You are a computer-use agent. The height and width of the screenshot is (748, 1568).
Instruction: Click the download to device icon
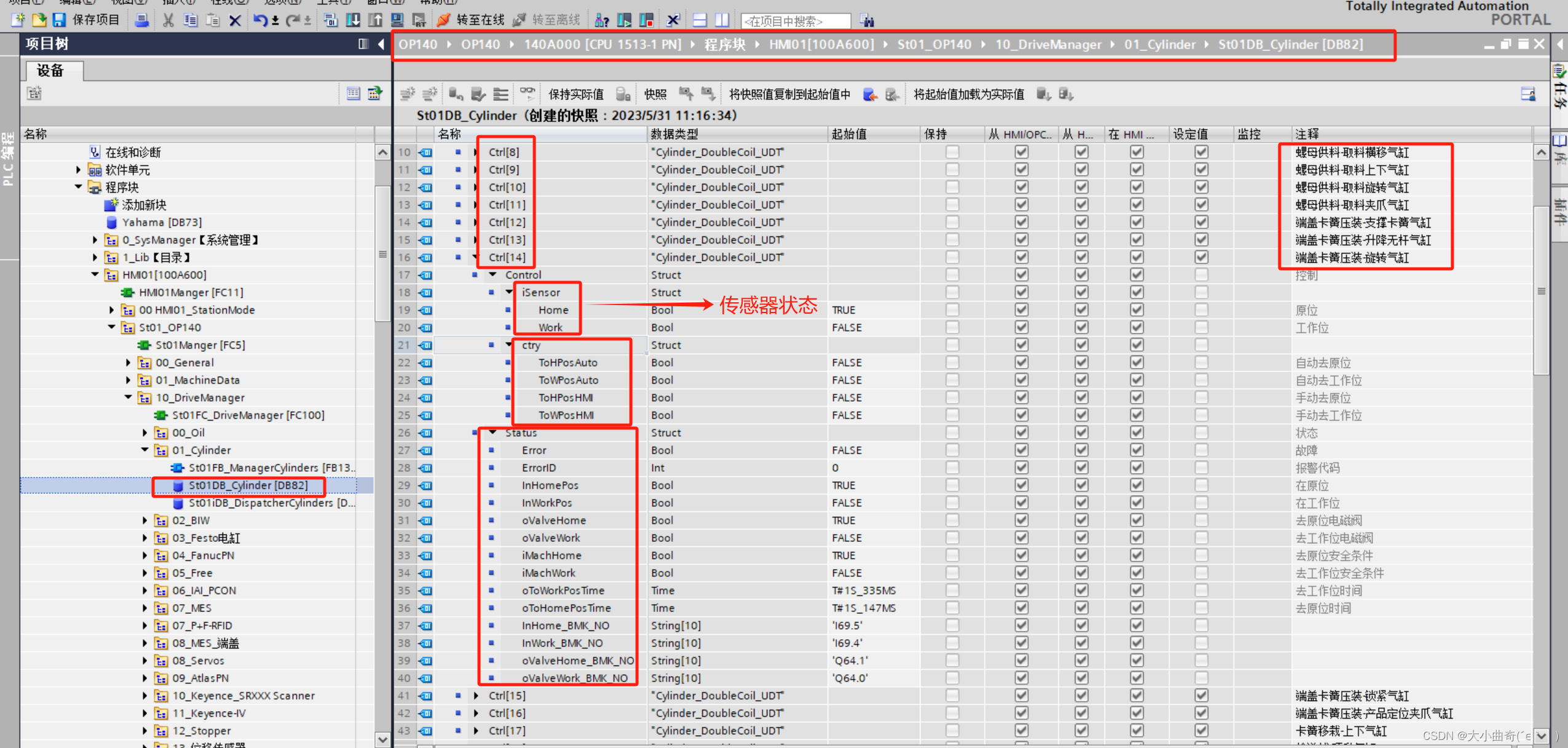tap(353, 20)
